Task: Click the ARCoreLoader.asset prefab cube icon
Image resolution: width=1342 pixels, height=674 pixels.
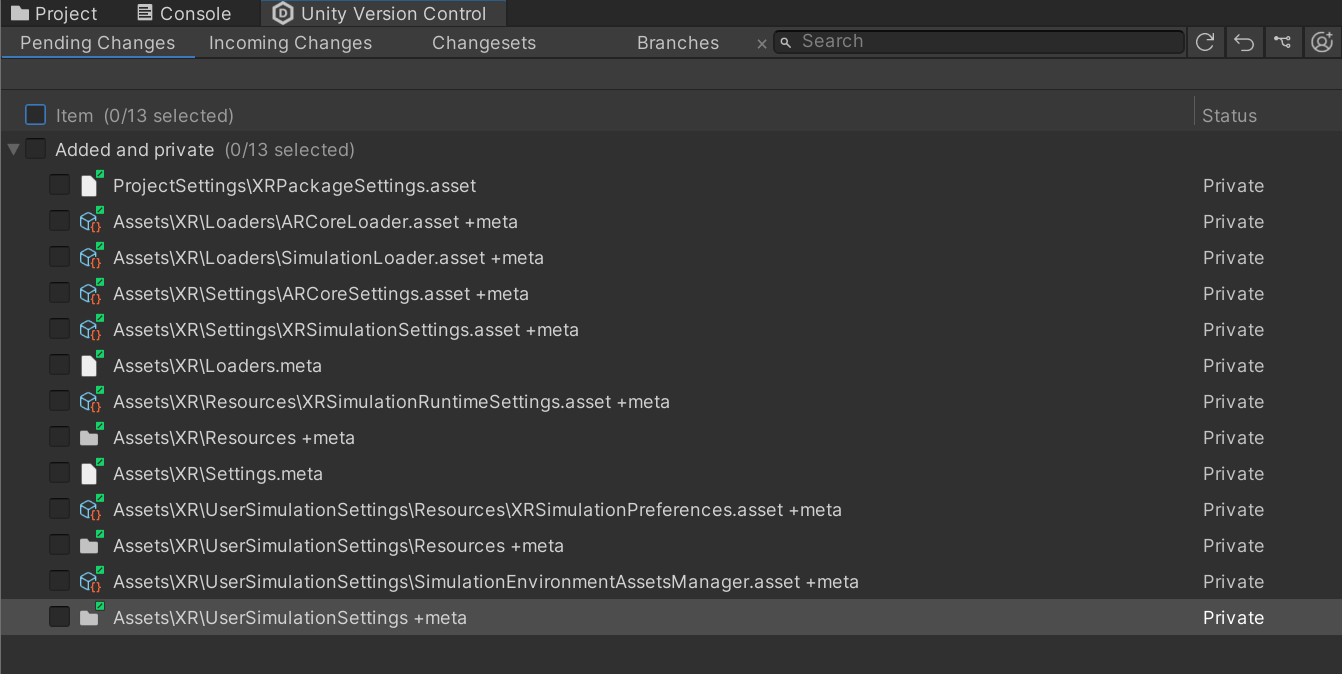Action: tap(90, 221)
